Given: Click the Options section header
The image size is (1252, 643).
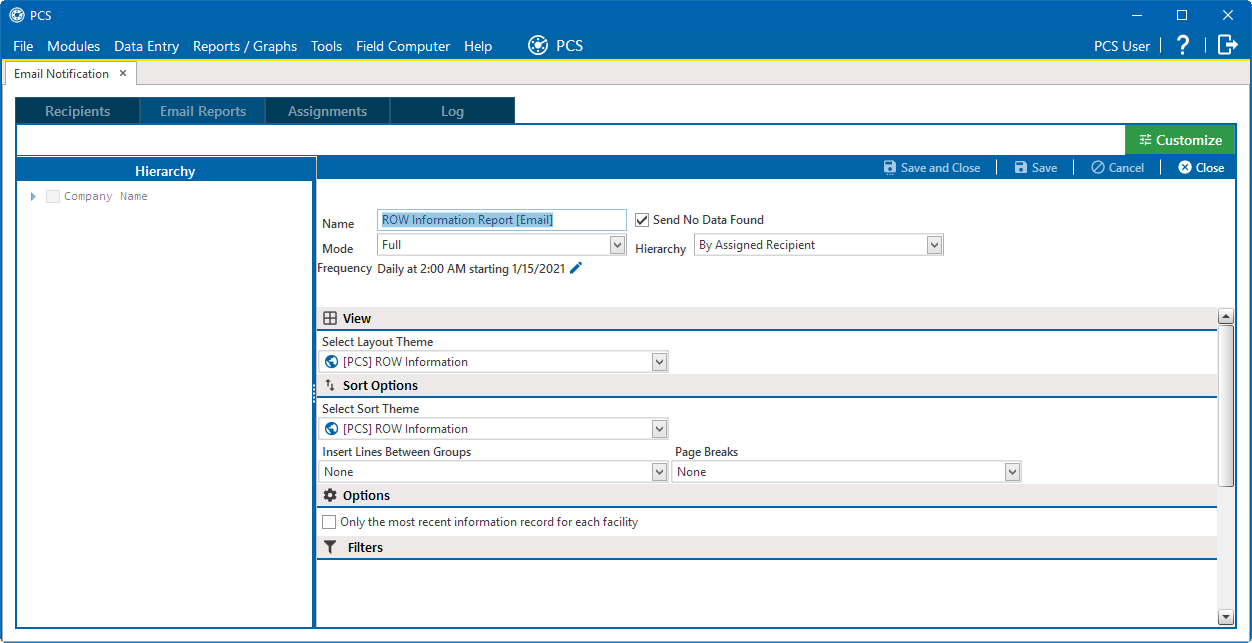Looking at the screenshot, I should (767, 495).
